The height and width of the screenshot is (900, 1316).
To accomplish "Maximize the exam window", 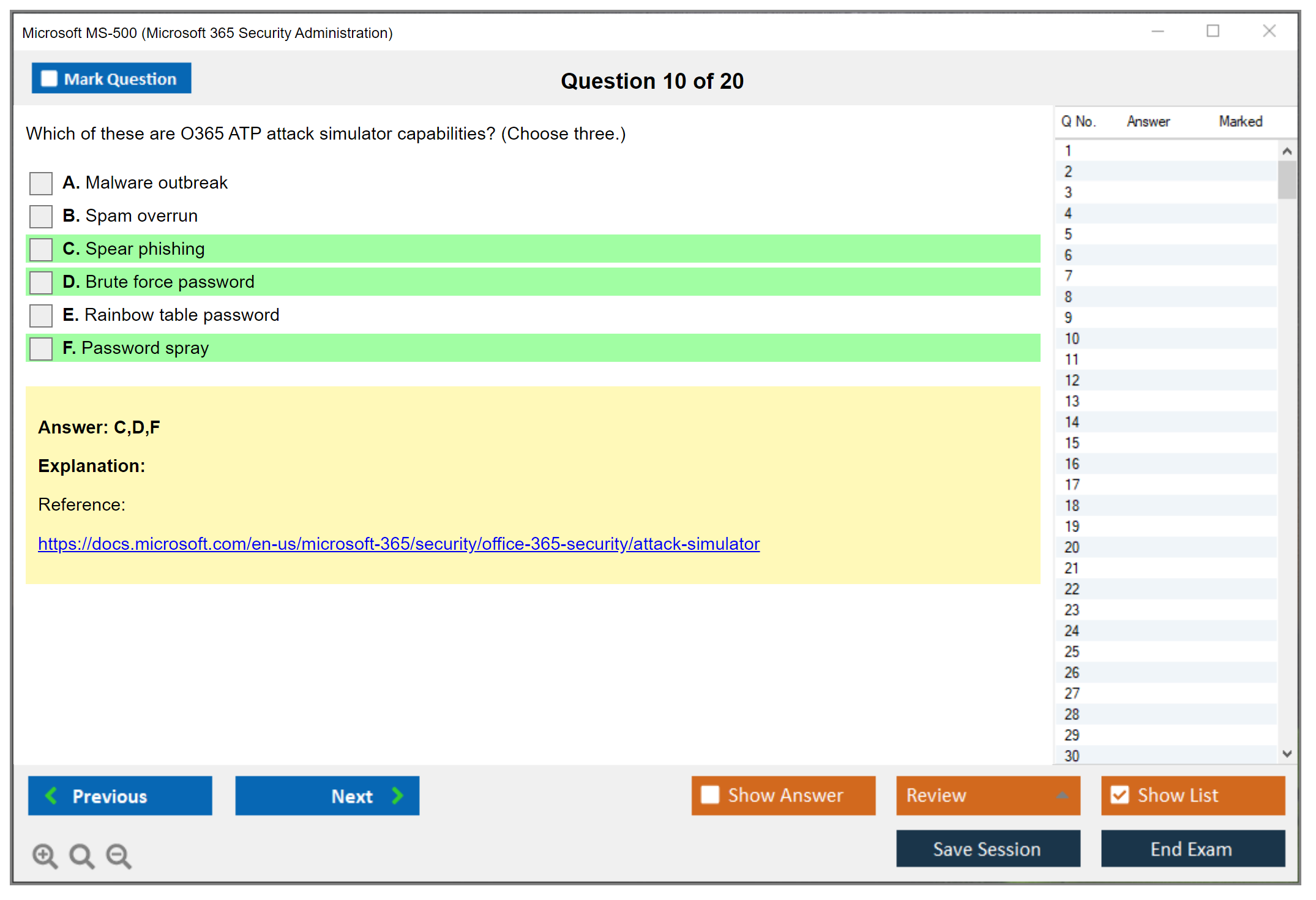I will (x=1213, y=31).
